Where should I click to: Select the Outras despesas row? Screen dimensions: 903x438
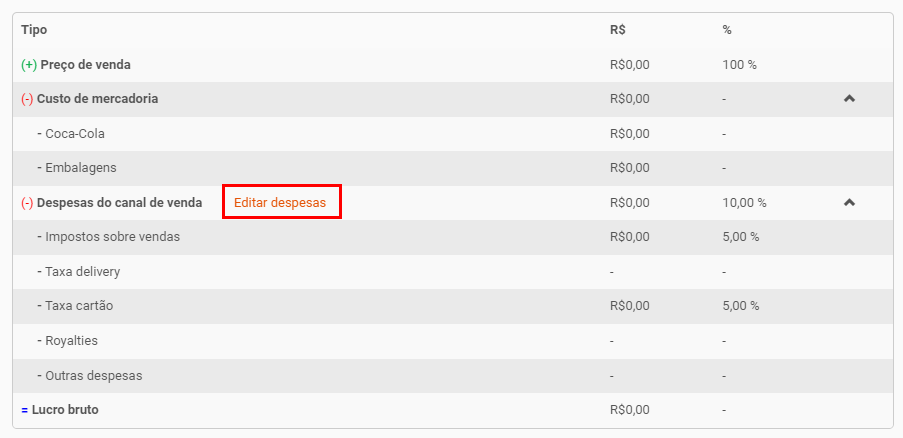pyautogui.click(x=453, y=376)
